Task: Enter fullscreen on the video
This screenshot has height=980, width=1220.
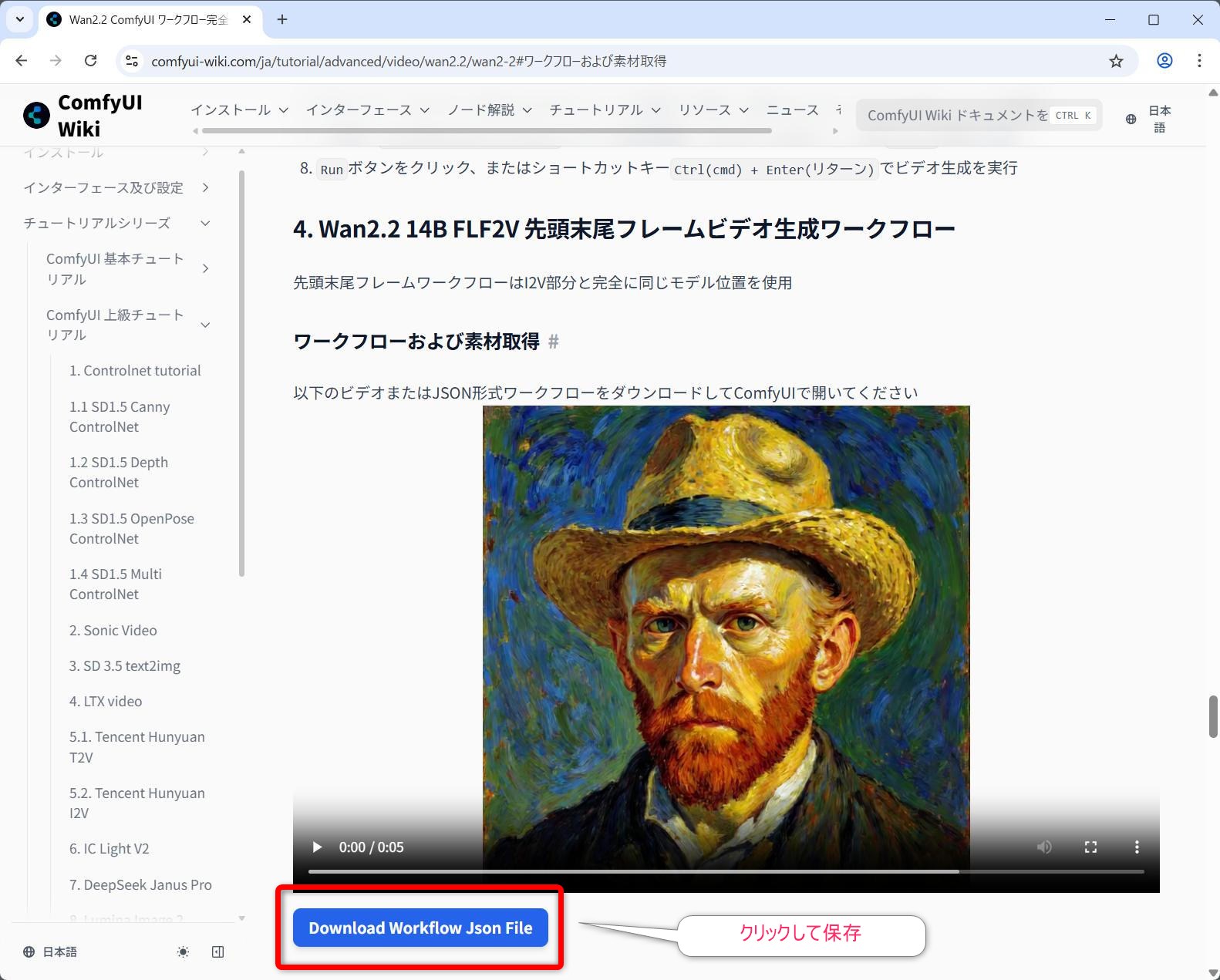Action: pos(1090,847)
